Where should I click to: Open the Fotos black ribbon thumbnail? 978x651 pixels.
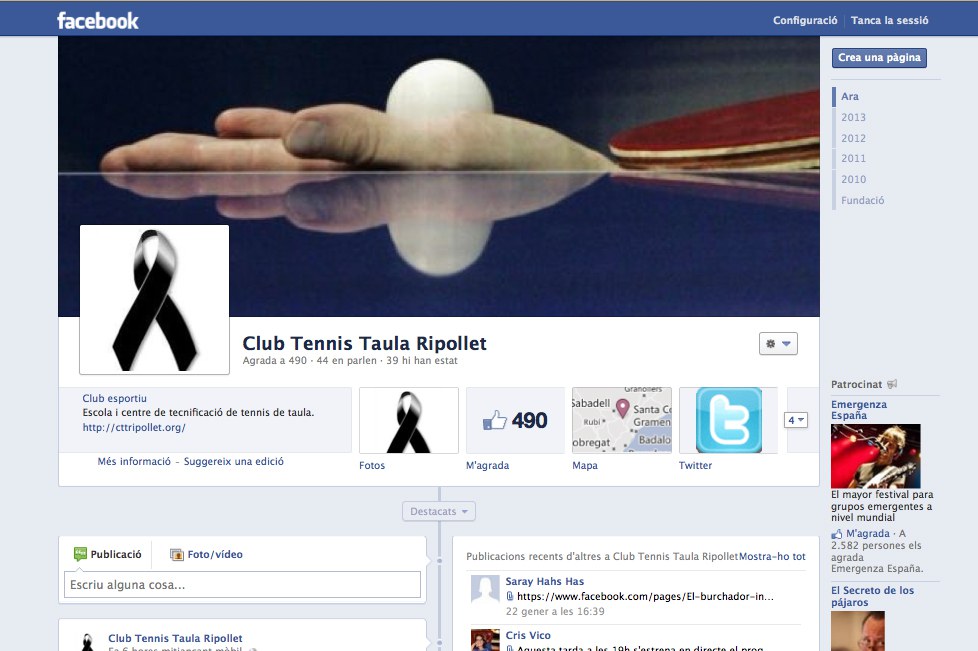point(408,420)
